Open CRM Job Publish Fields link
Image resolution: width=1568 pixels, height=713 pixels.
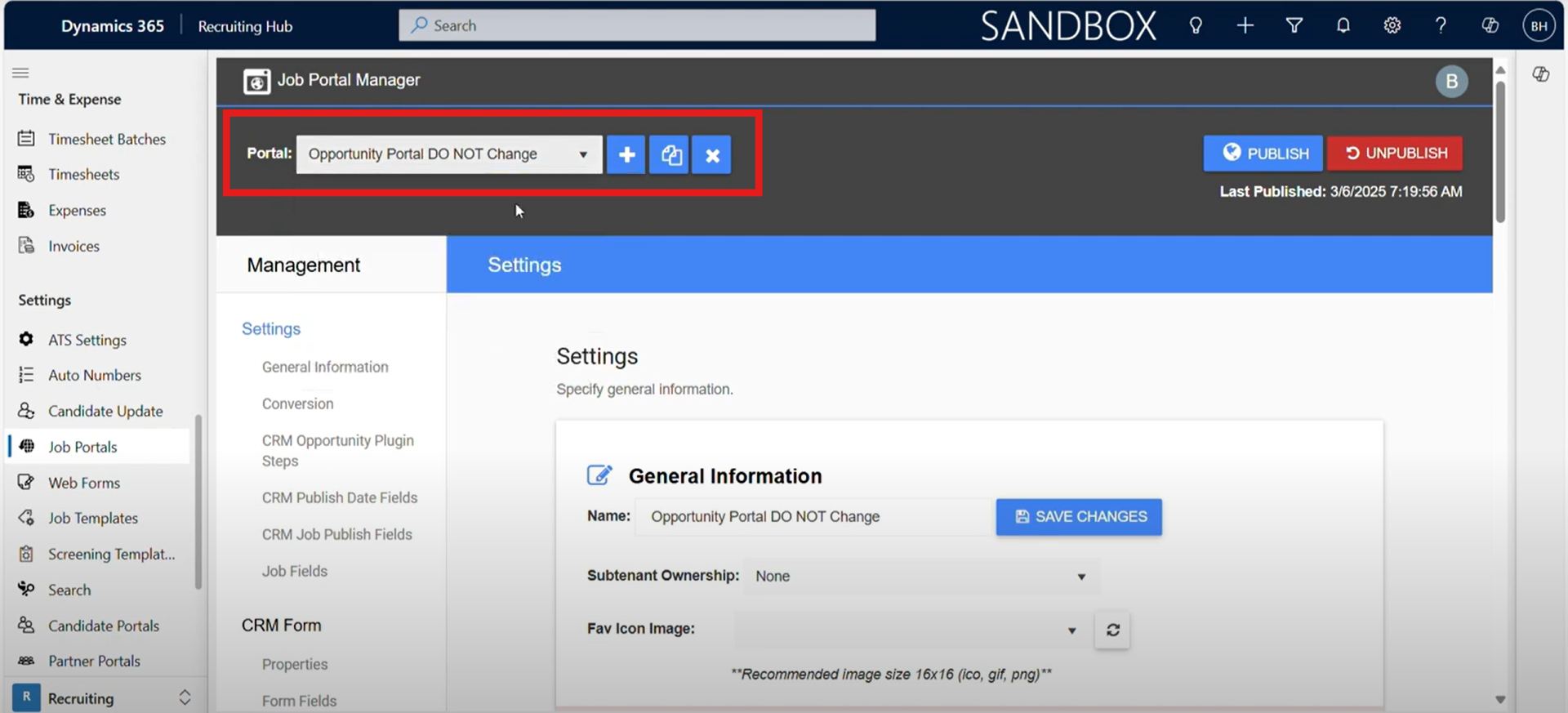[x=337, y=534]
